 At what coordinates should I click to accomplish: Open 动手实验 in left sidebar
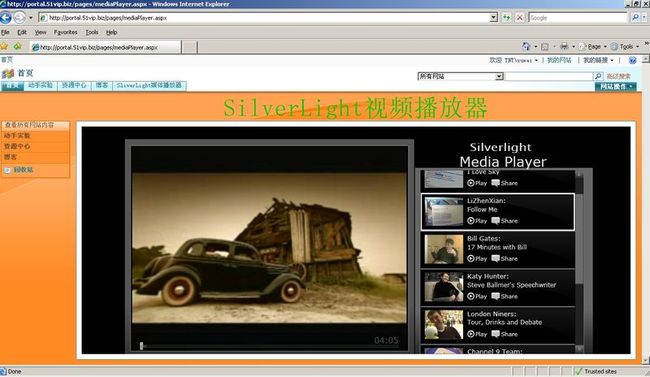[x=17, y=136]
